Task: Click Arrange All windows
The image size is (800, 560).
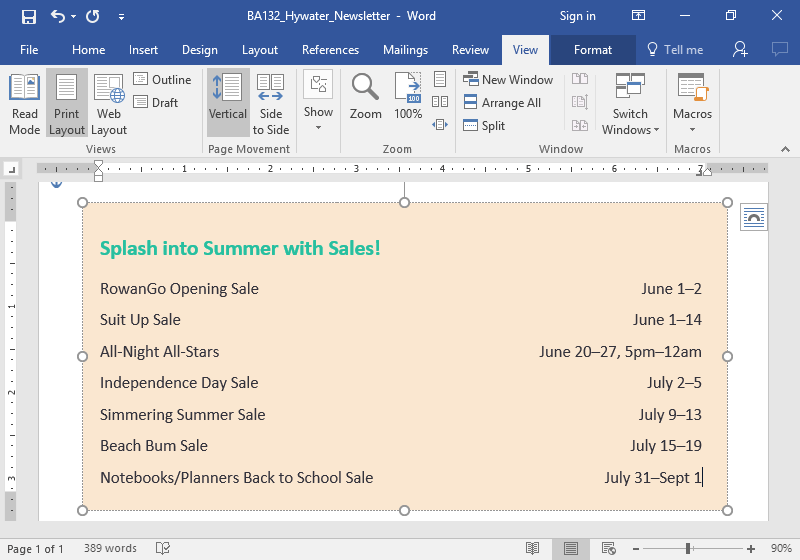Action: coord(501,103)
